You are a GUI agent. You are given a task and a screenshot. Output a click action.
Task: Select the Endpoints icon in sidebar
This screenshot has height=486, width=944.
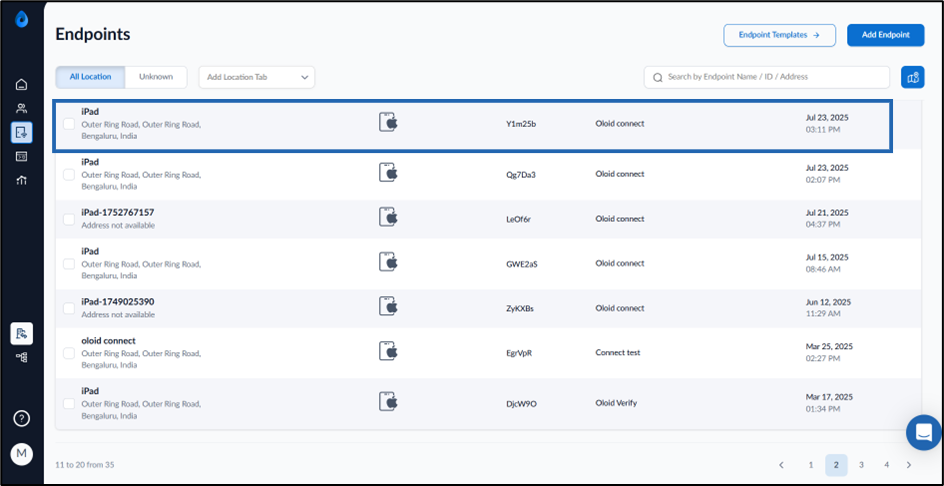(x=22, y=132)
